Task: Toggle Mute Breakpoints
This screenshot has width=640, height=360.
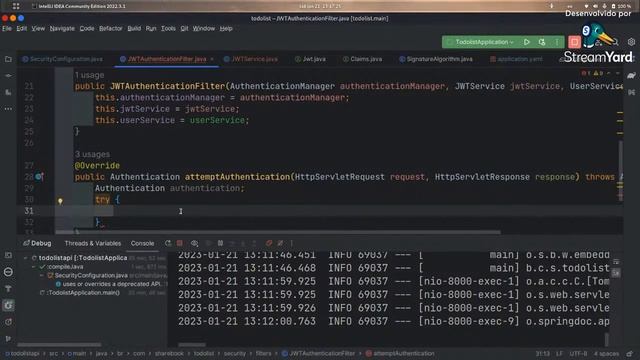Action: point(280,243)
